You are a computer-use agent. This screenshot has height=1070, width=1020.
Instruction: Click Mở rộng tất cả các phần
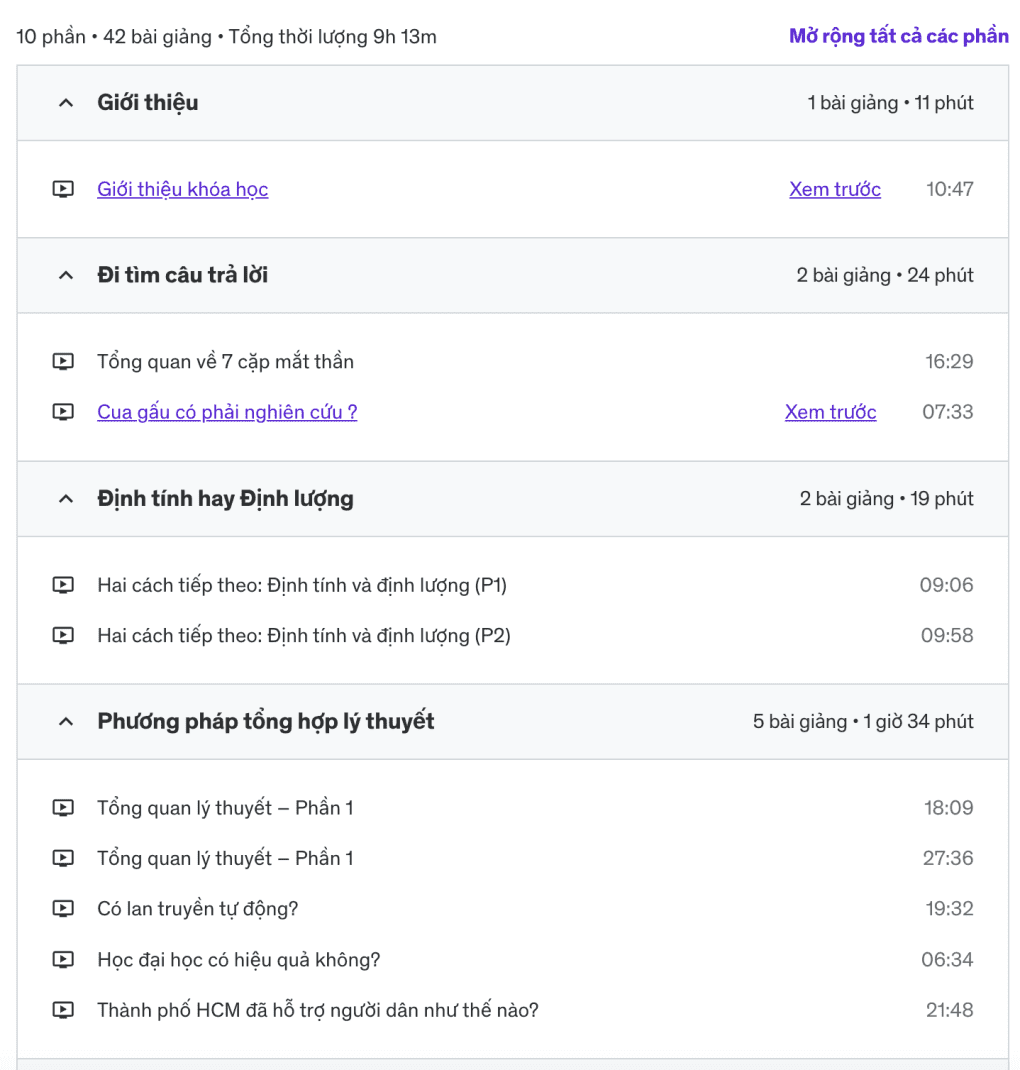click(898, 37)
